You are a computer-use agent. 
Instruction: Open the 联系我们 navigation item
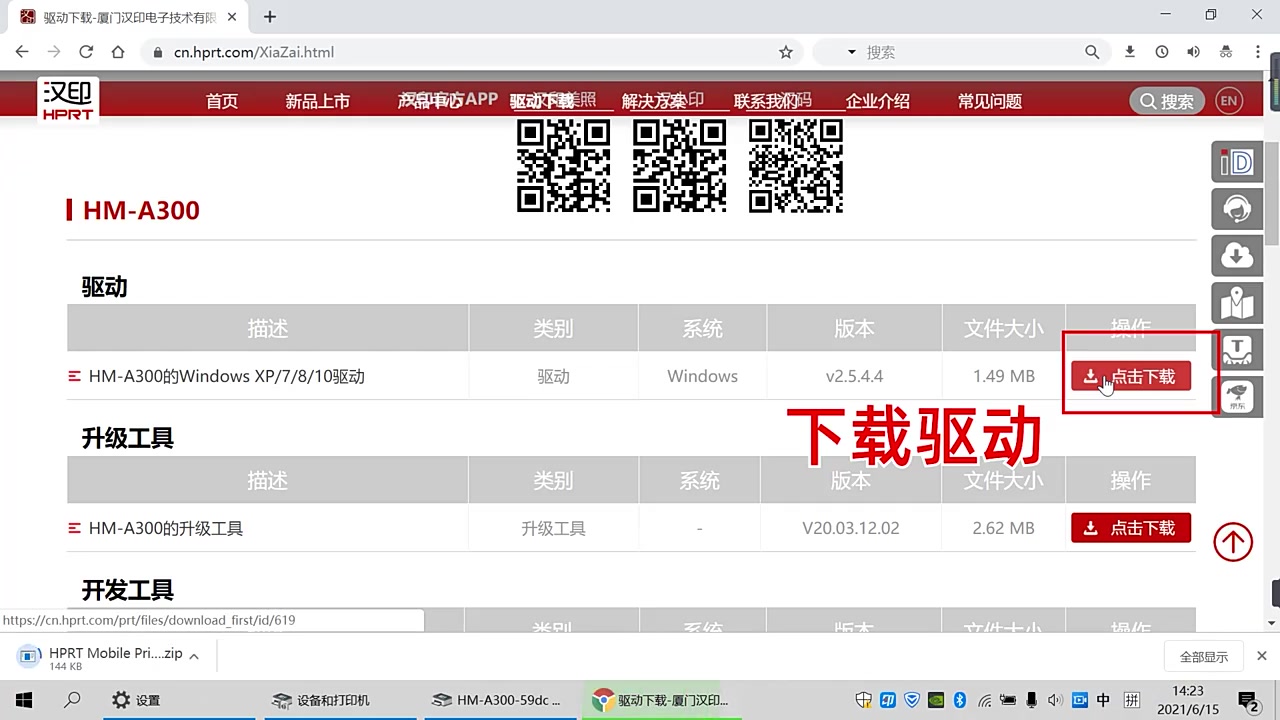(x=766, y=101)
